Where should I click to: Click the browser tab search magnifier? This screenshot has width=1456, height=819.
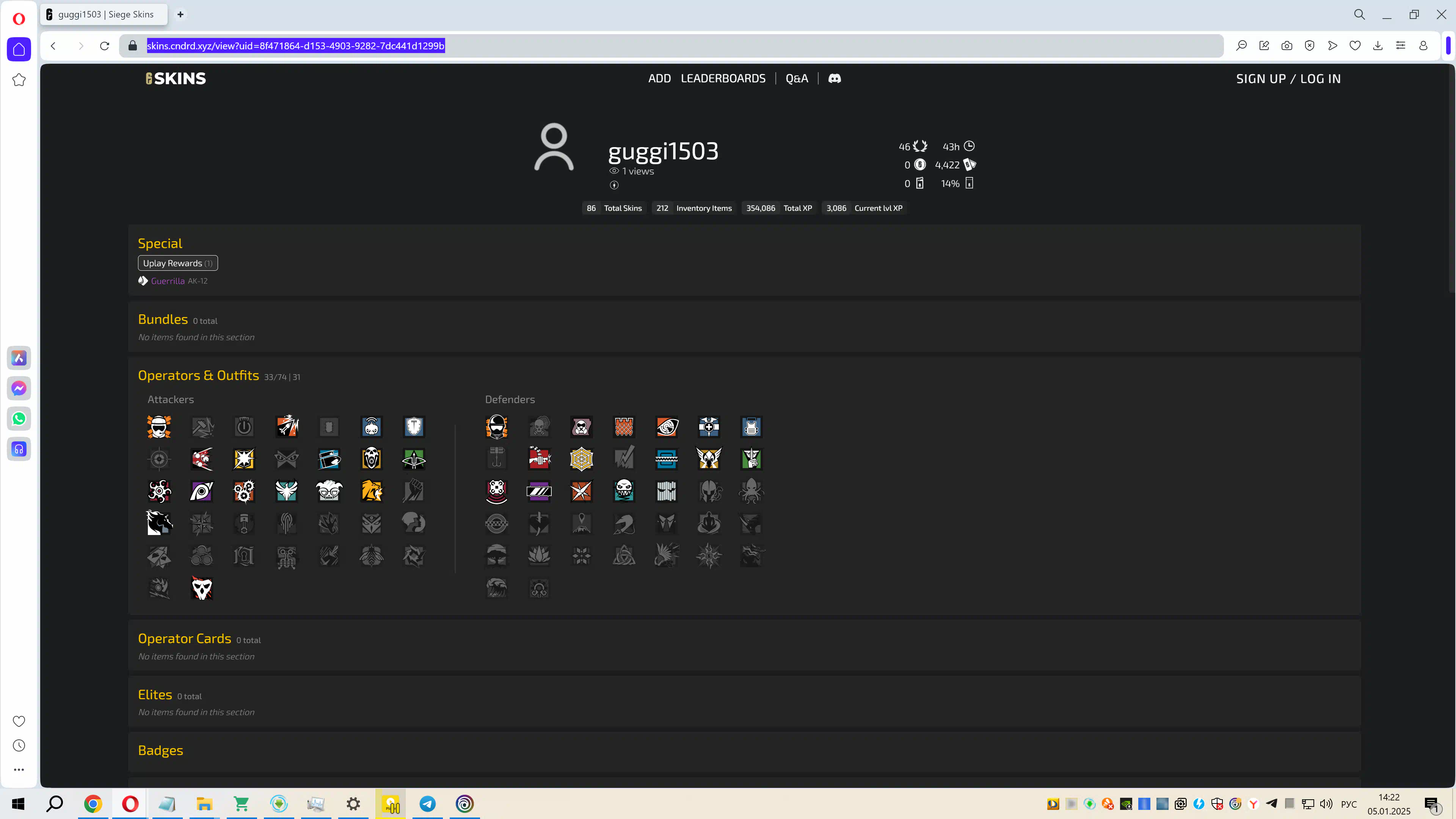point(1359,15)
